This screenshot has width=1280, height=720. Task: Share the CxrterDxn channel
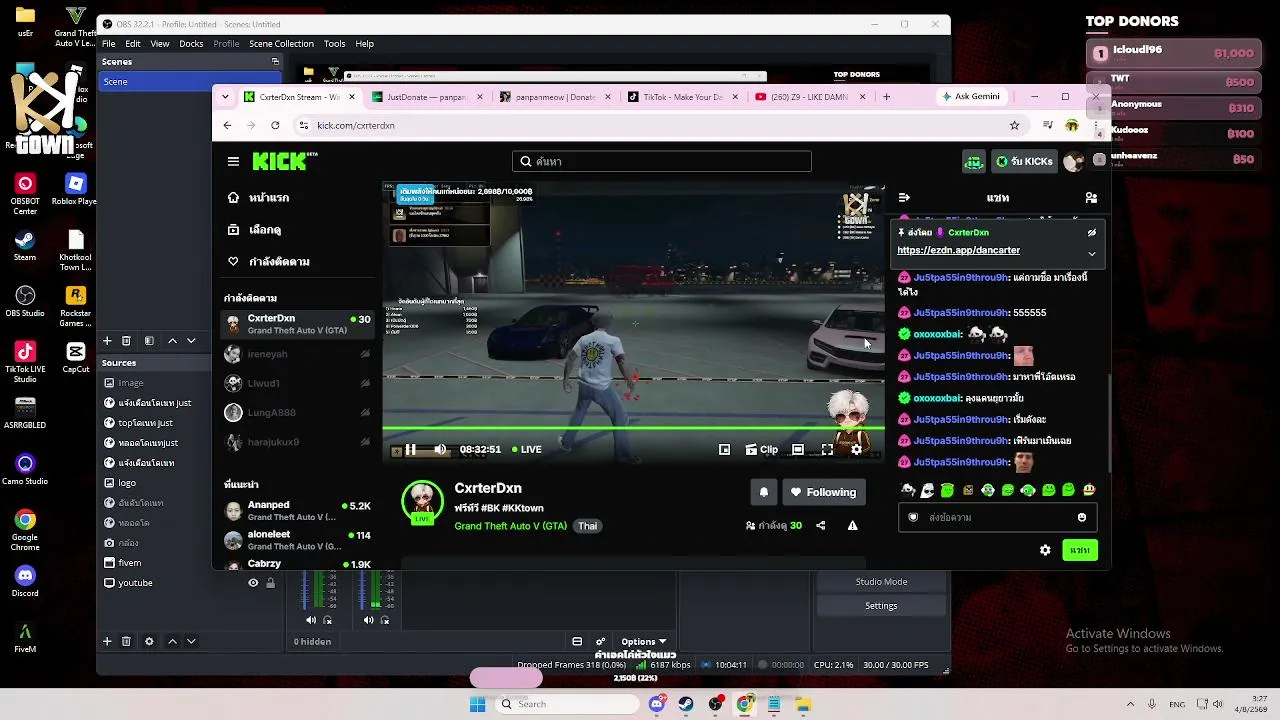(821, 525)
